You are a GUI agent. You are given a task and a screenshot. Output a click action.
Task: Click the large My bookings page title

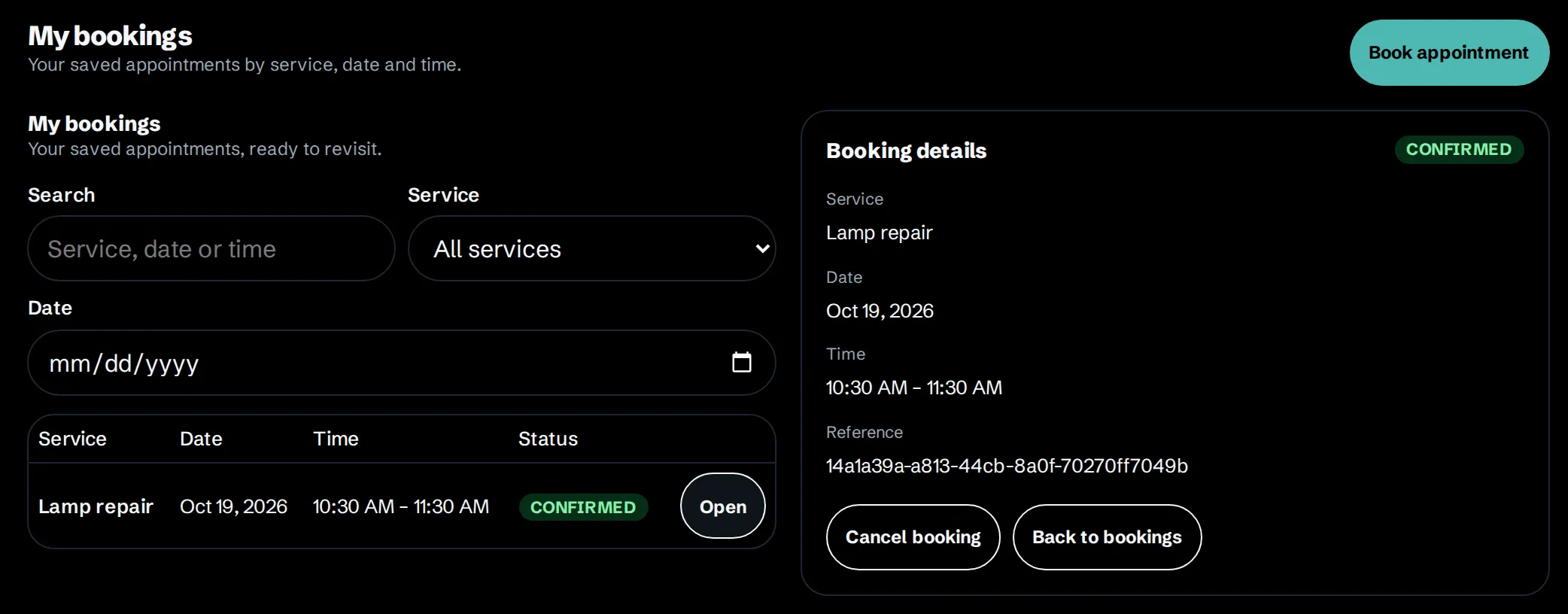coord(110,36)
